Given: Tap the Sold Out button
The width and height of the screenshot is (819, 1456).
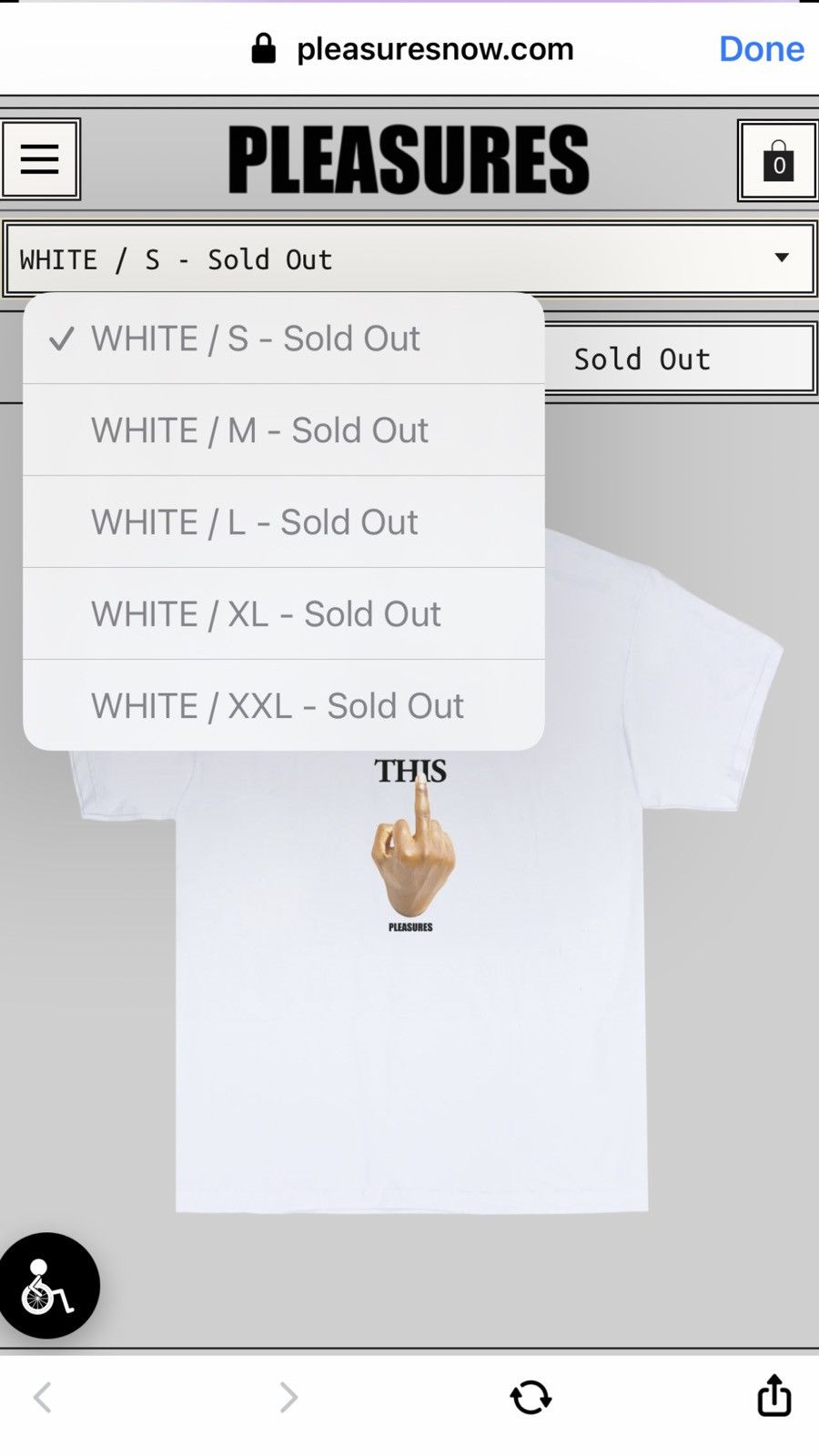Looking at the screenshot, I should tap(680, 359).
